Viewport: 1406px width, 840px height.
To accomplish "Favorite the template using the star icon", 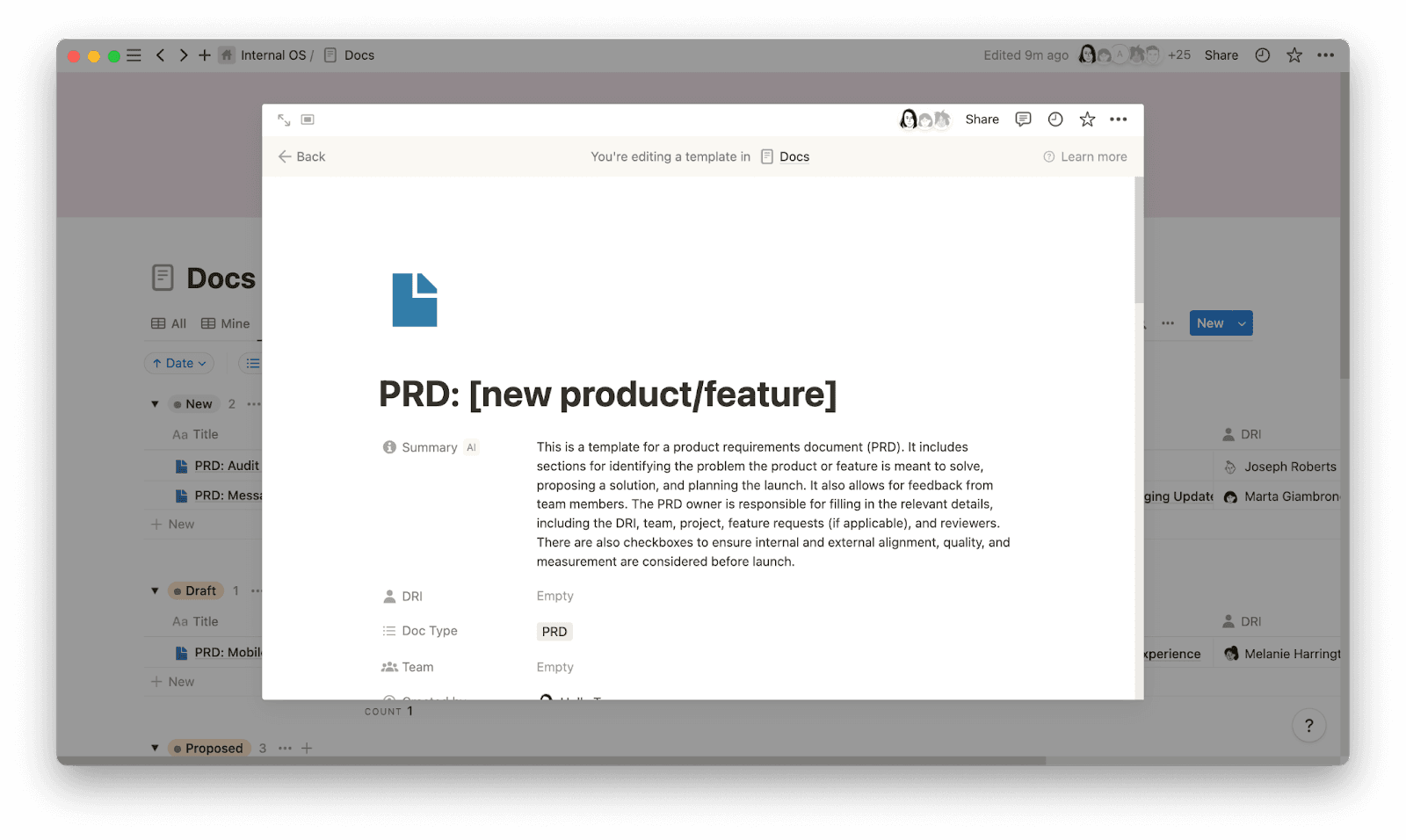I will click(x=1087, y=119).
